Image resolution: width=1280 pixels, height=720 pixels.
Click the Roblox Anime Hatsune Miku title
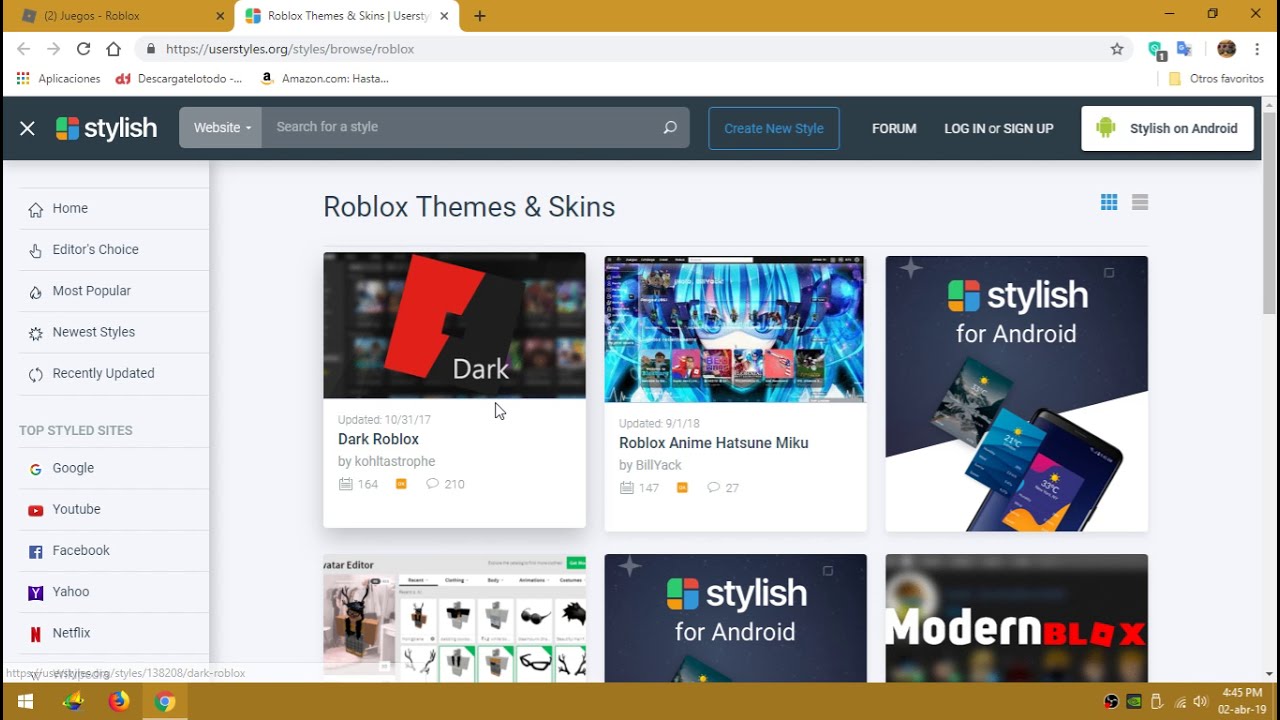click(713, 443)
